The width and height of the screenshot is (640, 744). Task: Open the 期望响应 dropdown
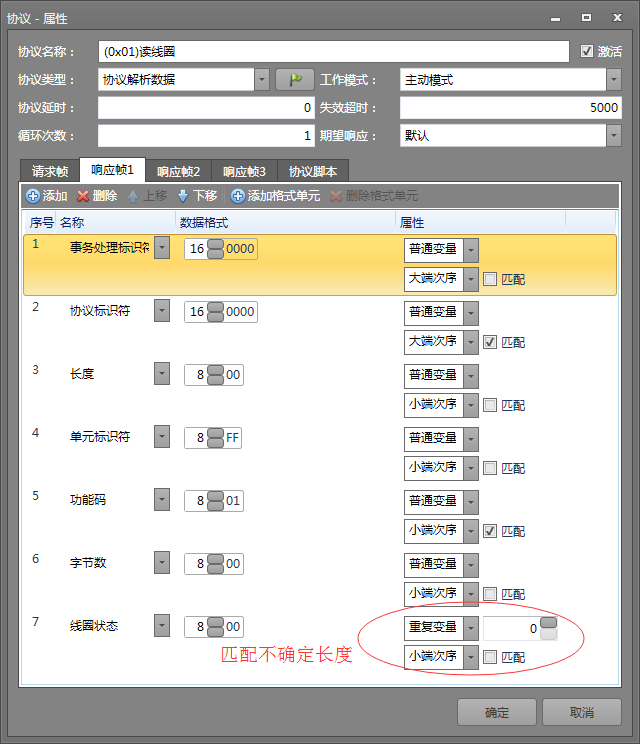click(614, 136)
